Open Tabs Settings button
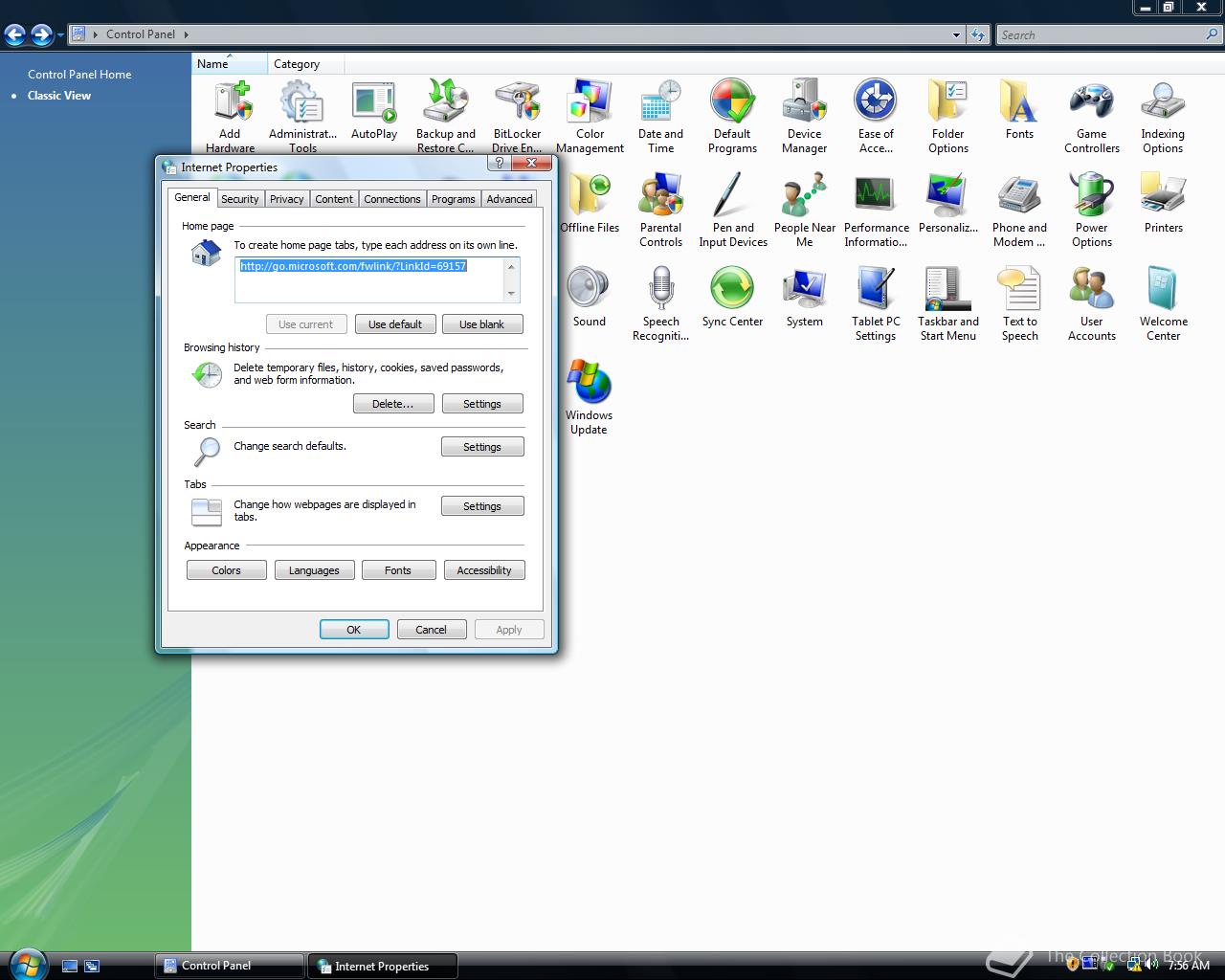The height and width of the screenshot is (980, 1225). click(x=482, y=506)
